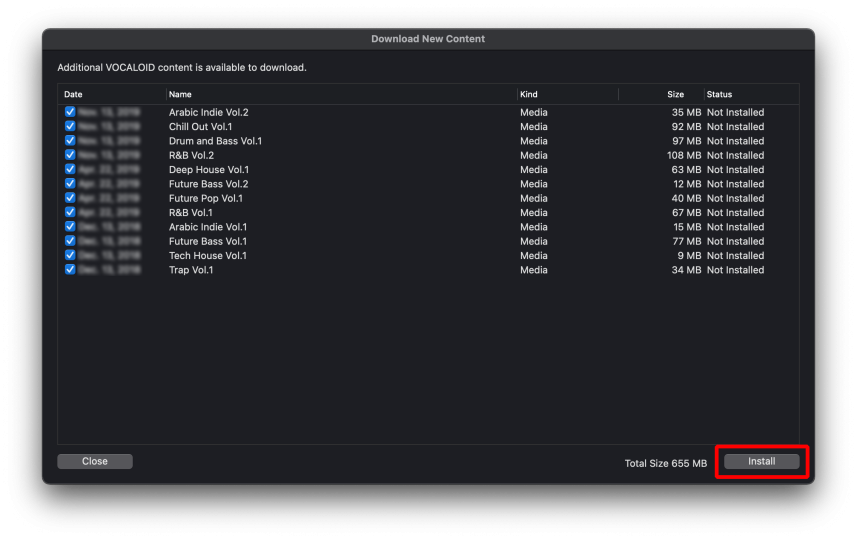Highlight the R&B Vol.1 list entry name

click(190, 213)
